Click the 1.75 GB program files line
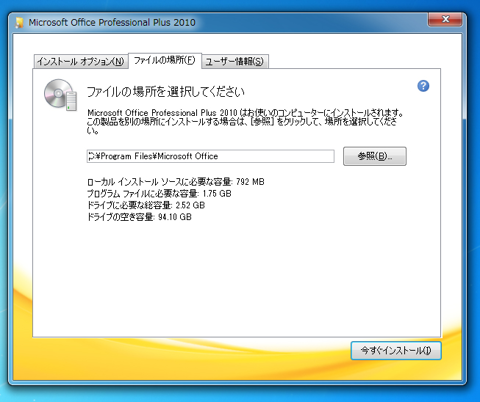 (x=159, y=194)
